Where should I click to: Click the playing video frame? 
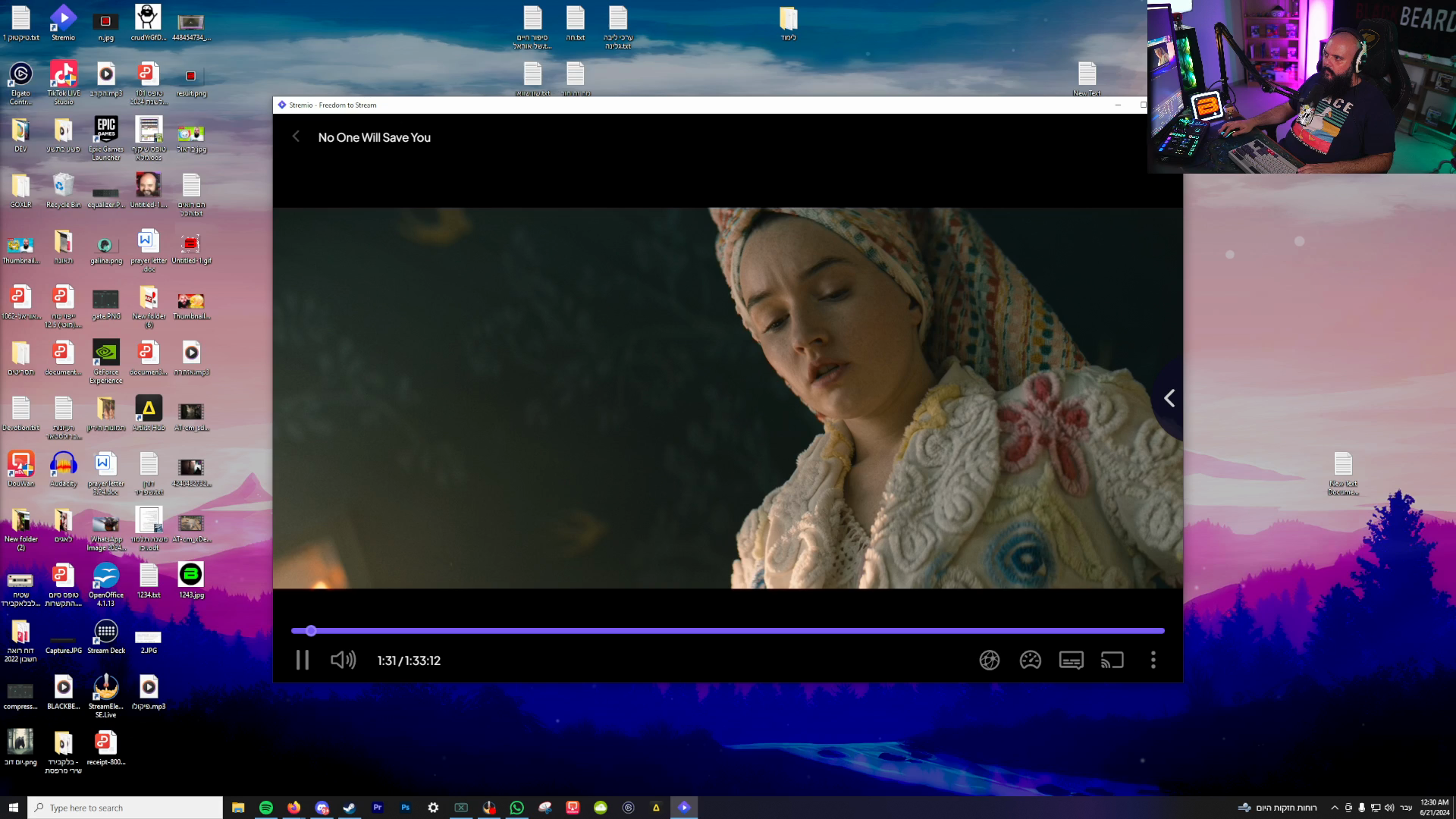728,398
